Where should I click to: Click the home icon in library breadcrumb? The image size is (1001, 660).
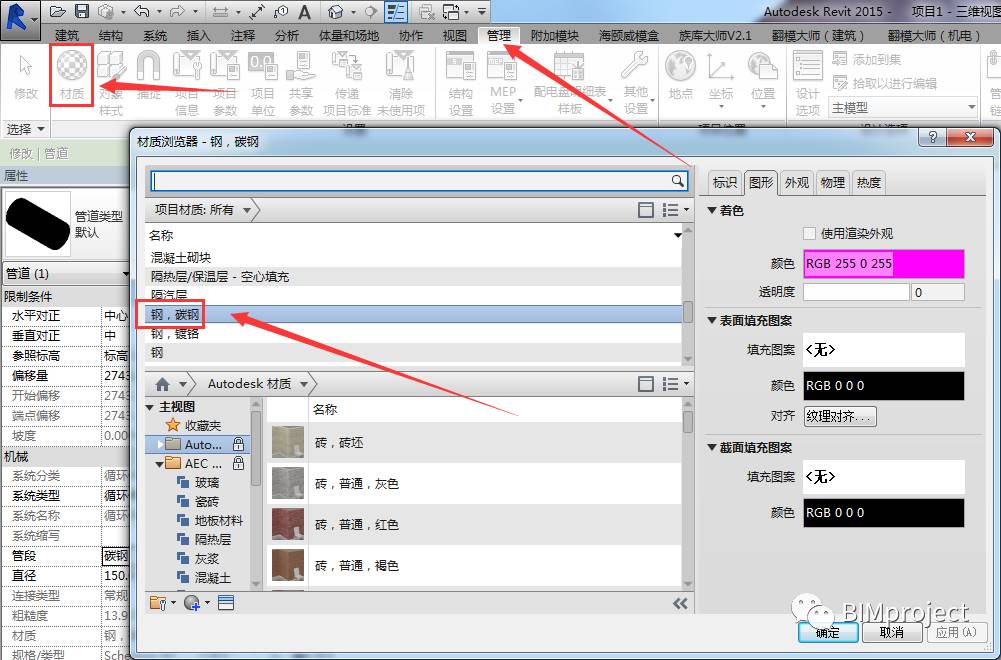163,384
